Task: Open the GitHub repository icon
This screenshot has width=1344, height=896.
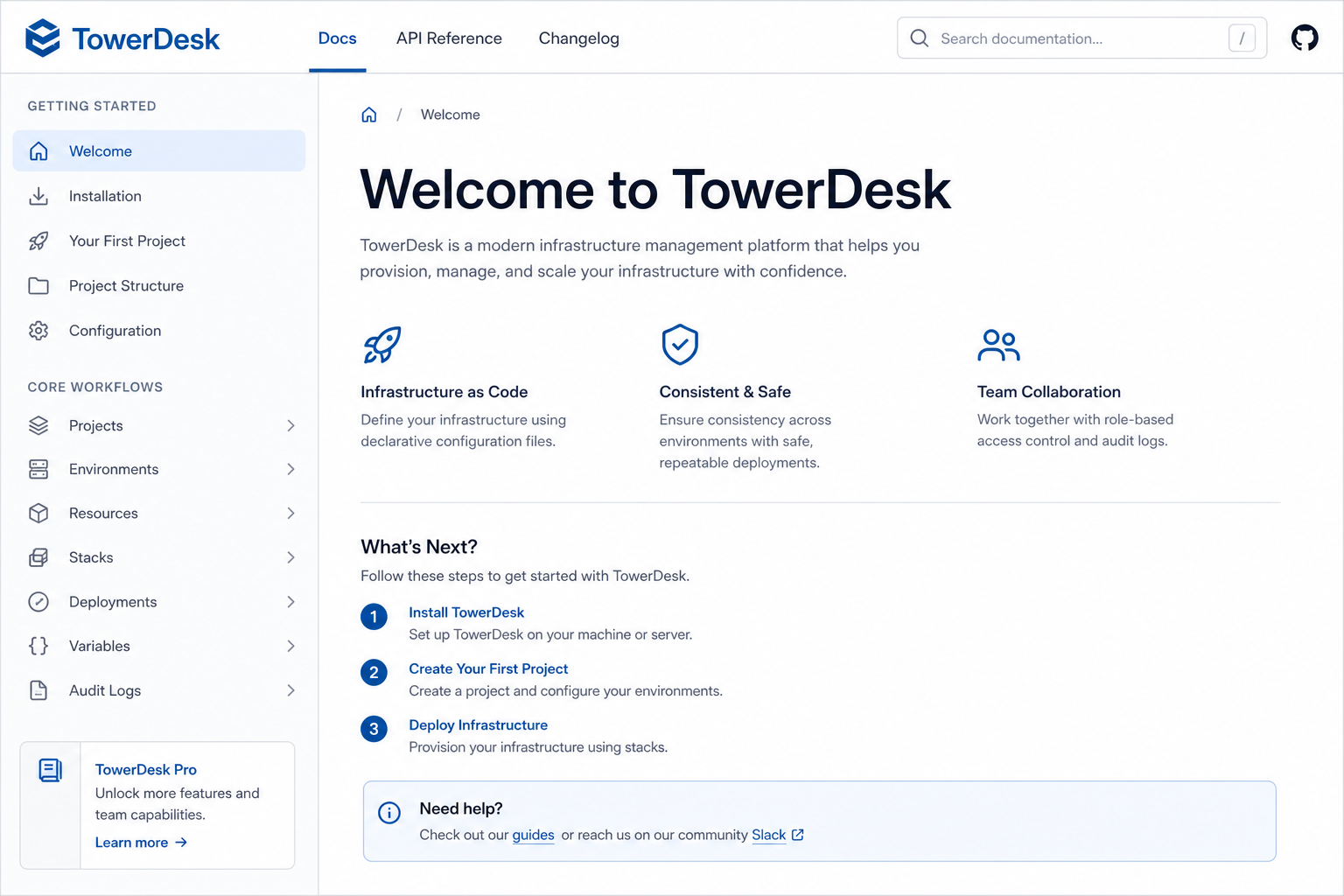Action: 1305,38
